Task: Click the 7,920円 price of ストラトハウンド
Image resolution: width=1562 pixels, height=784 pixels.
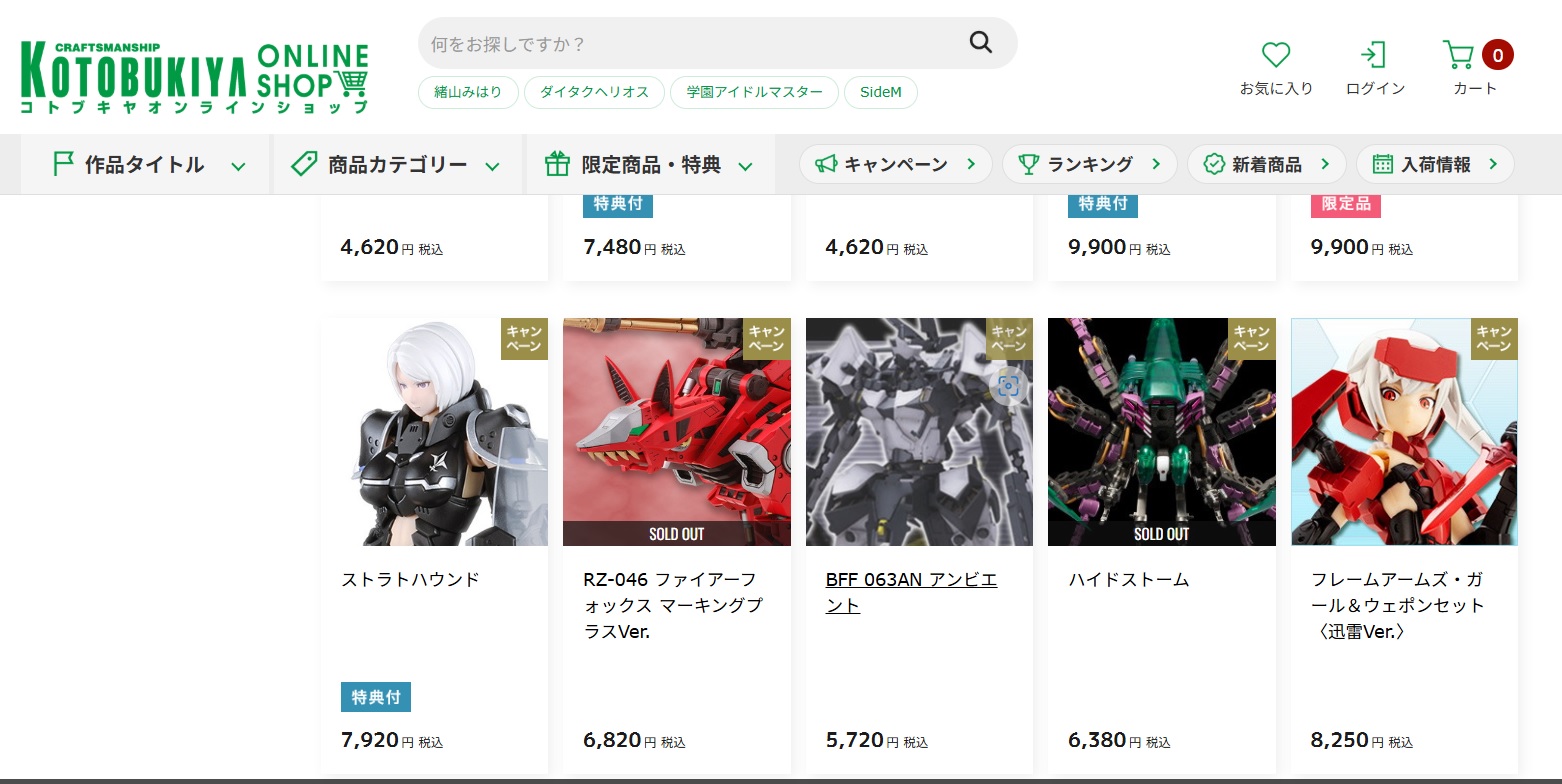Action: (x=392, y=741)
